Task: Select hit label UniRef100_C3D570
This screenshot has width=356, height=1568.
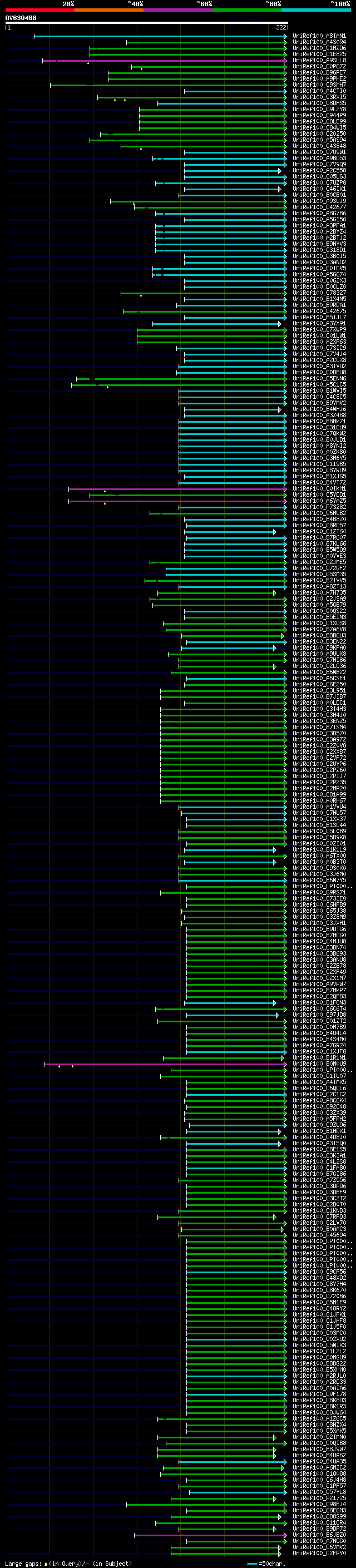Action: 319,734
